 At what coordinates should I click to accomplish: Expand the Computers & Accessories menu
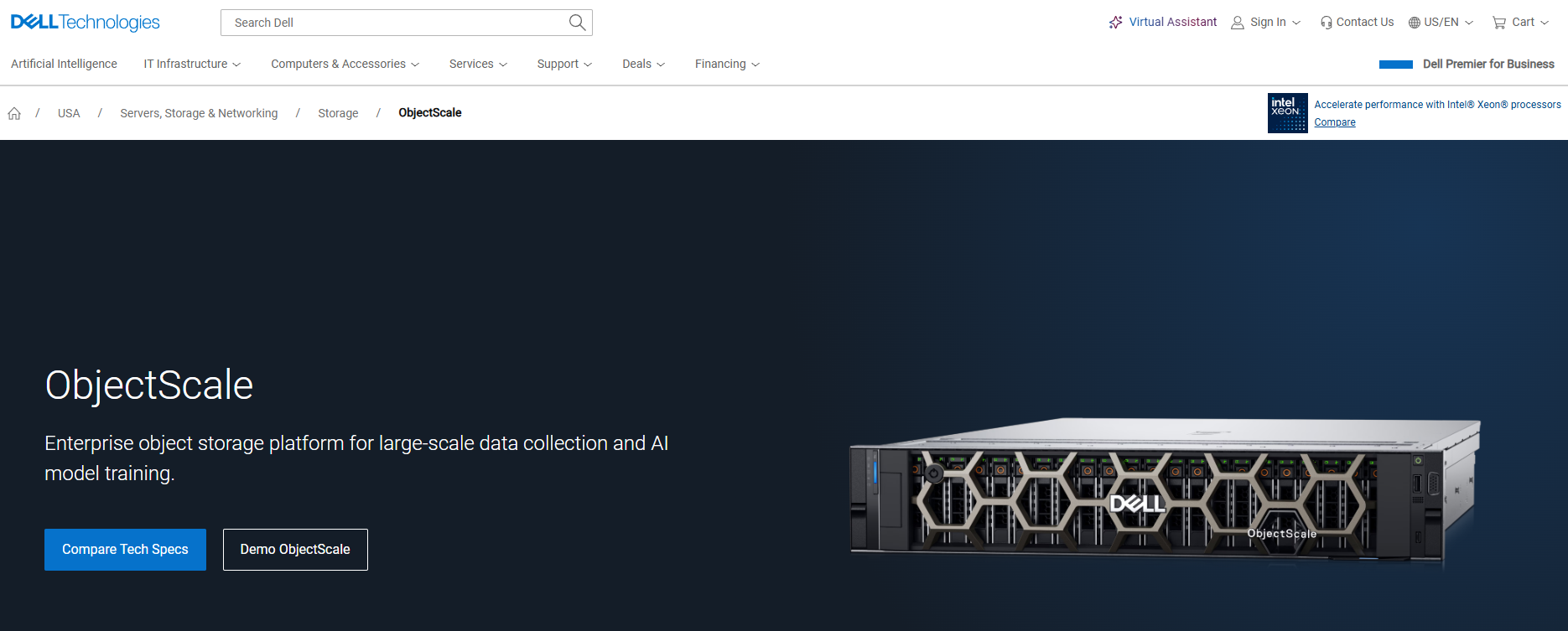[x=345, y=64]
